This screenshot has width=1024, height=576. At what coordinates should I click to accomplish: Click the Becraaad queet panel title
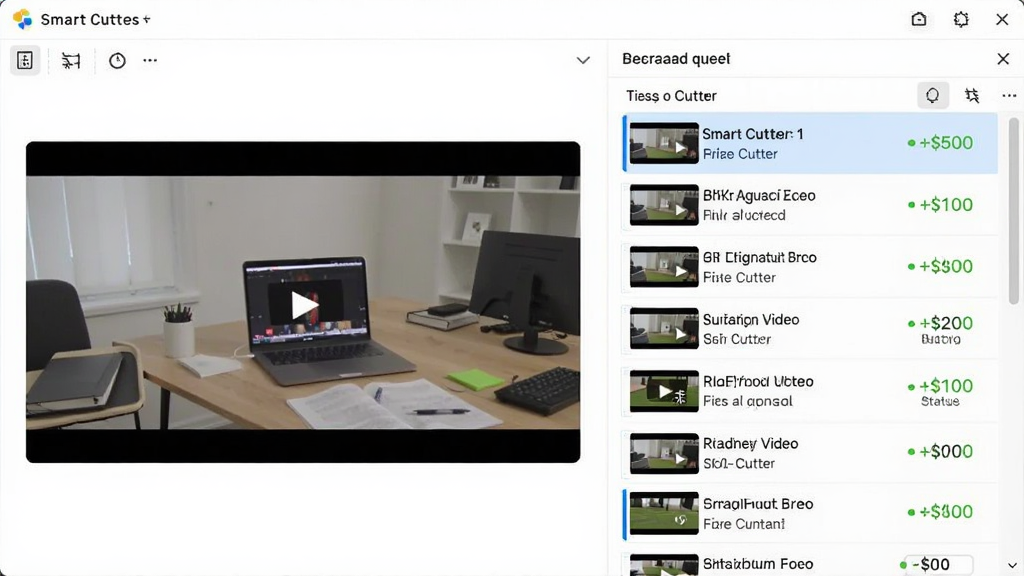coord(676,59)
